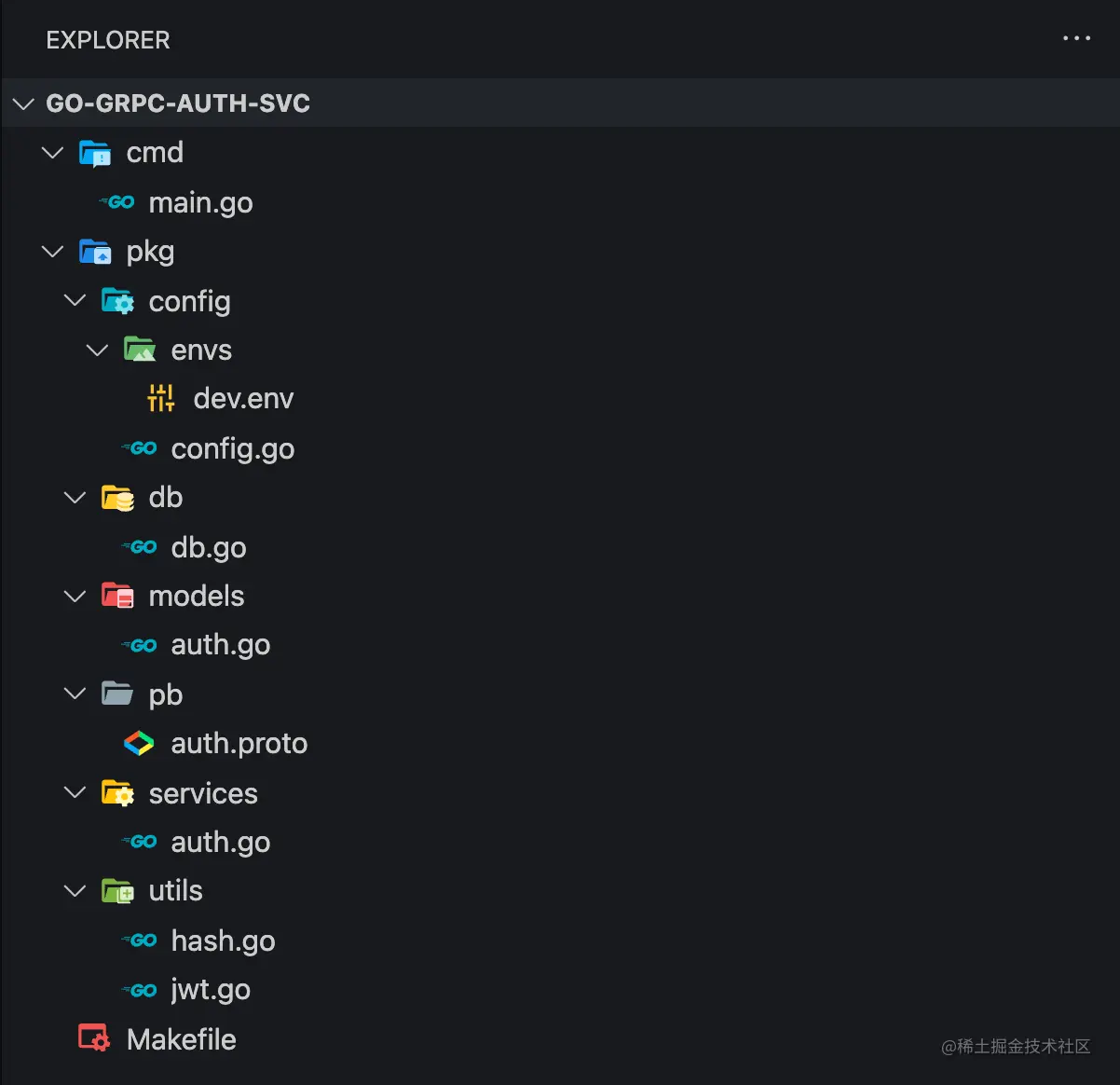Collapse the utils folder chevron

(75, 891)
